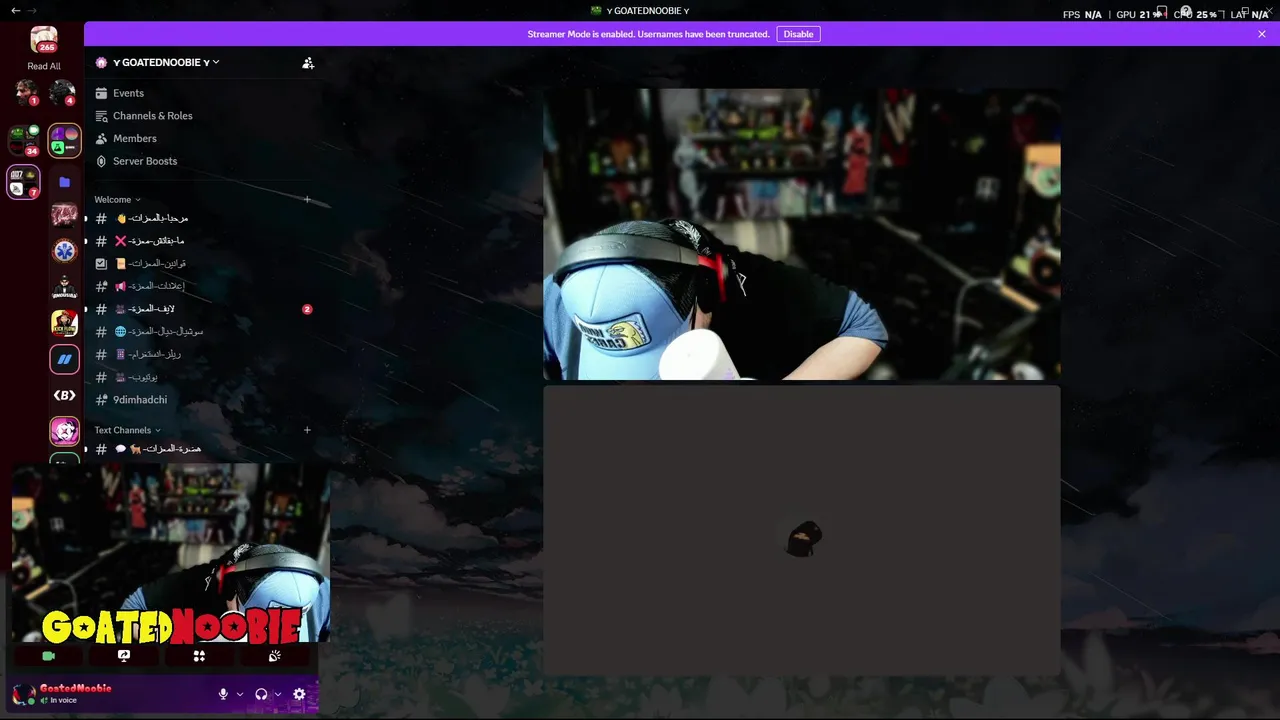Image resolution: width=1280 pixels, height=720 pixels.
Task: Open User Settings gear
Action: [x=299, y=694]
